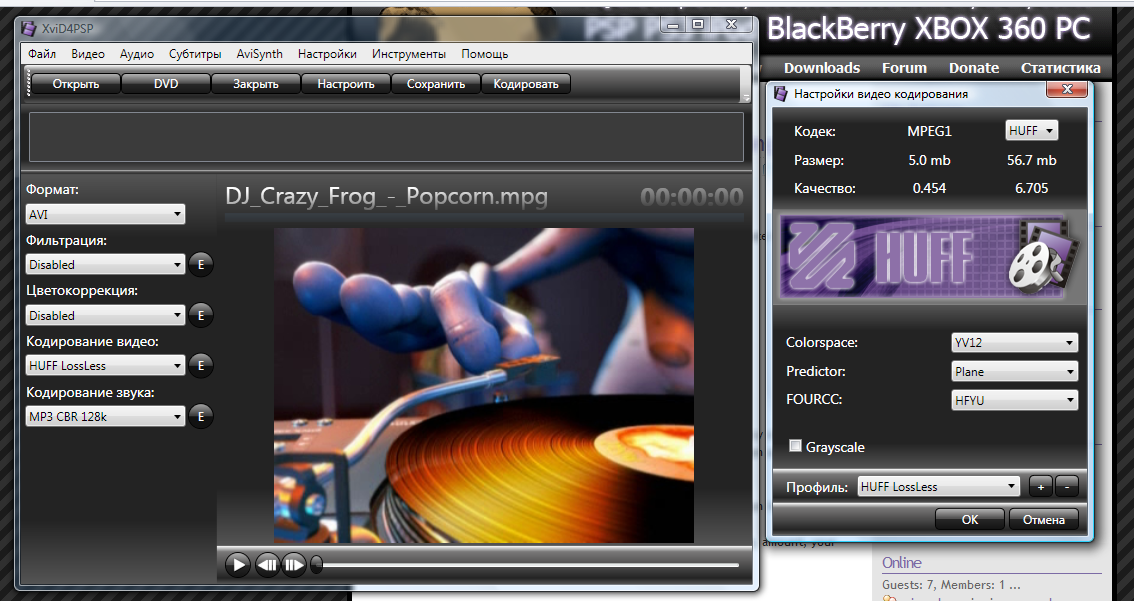Open filtering settings with its E button

(201, 265)
